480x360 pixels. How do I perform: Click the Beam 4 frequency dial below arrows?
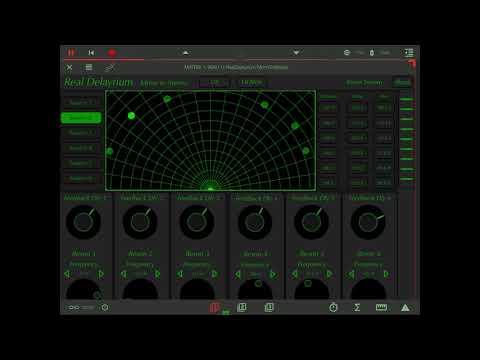[255, 289]
